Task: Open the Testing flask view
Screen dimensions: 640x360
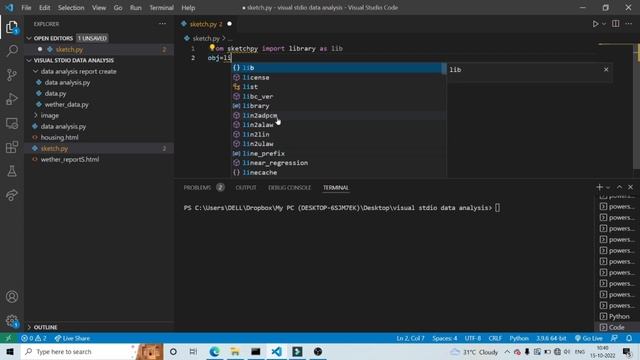Action: pyautogui.click(x=12, y=171)
